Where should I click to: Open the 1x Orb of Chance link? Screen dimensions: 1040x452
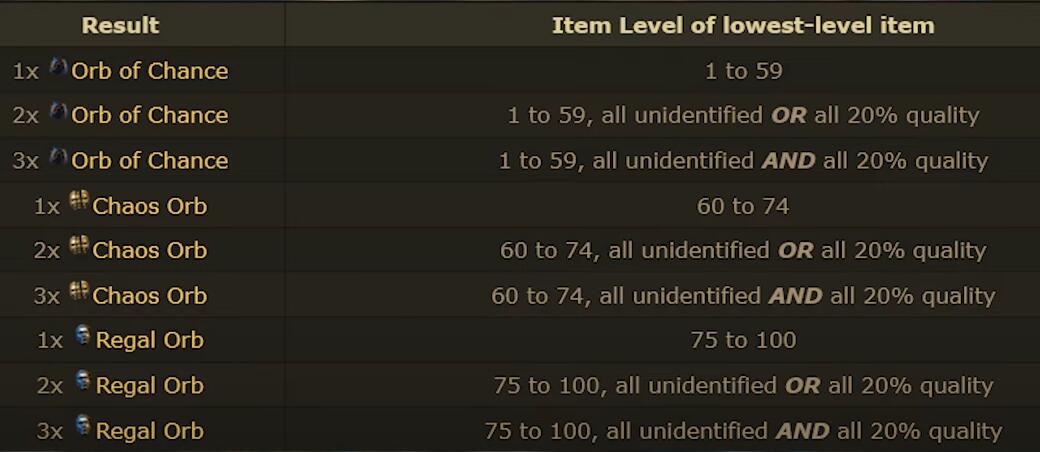tap(149, 70)
